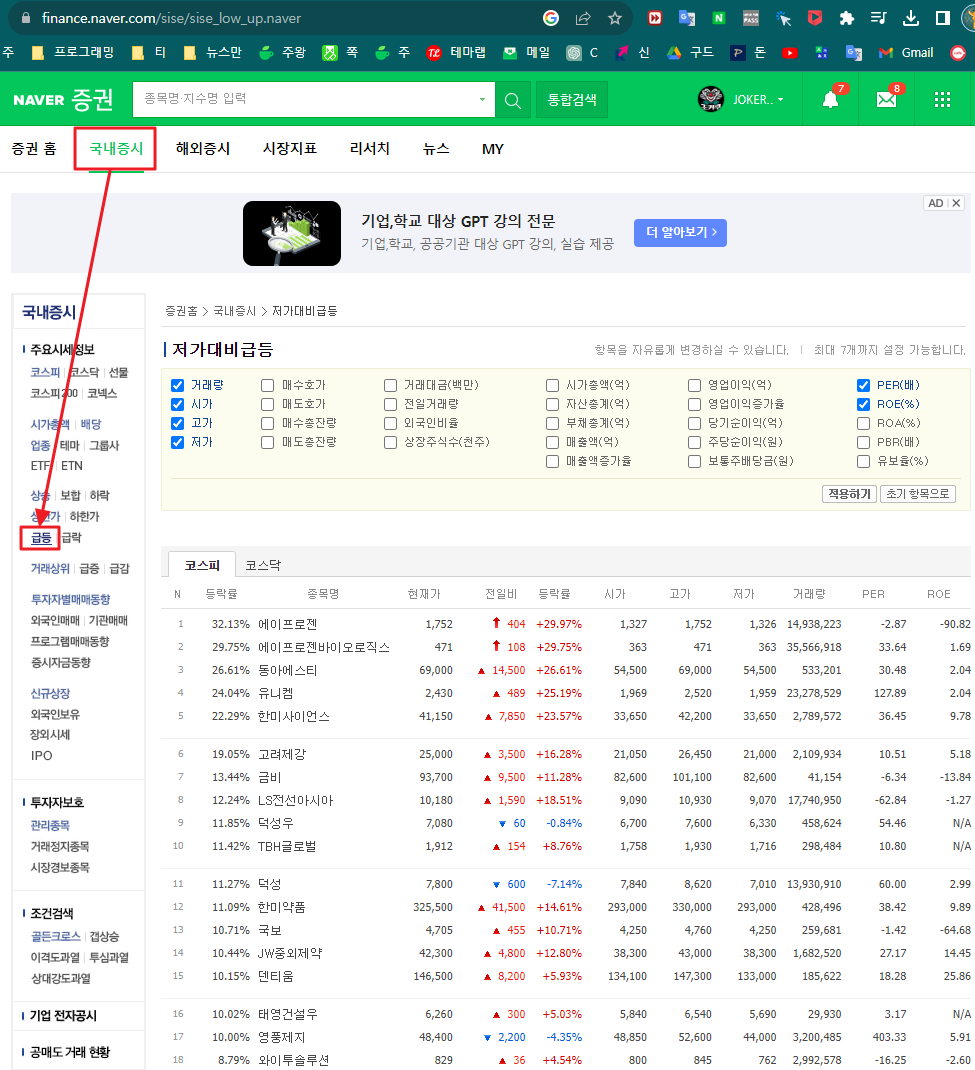Uncheck the ROE(%) checkbox
The image size is (975, 1070).
click(x=863, y=405)
